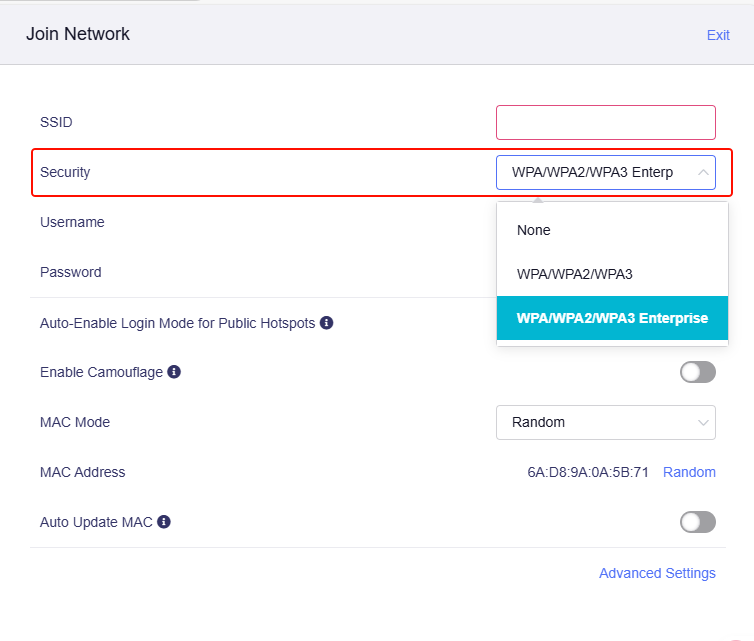Open the MAC Mode dropdown

tap(605, 422)
